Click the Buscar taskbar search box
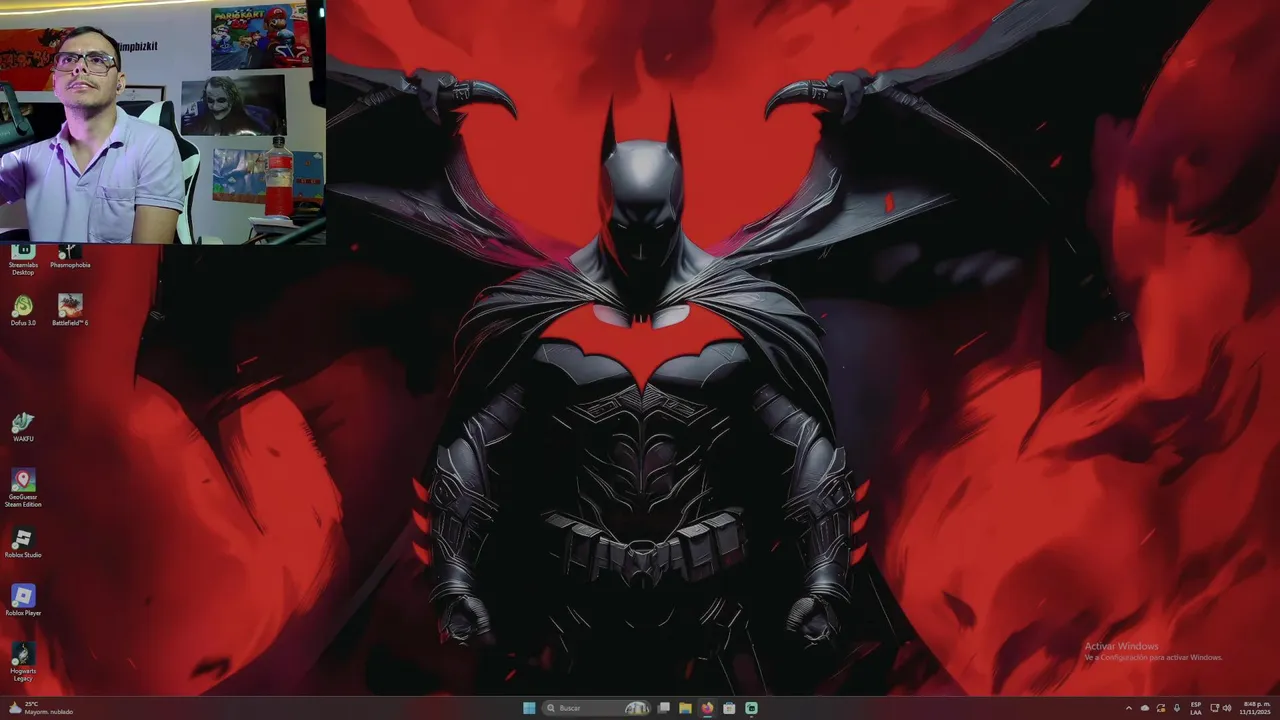 coord(597,708)
